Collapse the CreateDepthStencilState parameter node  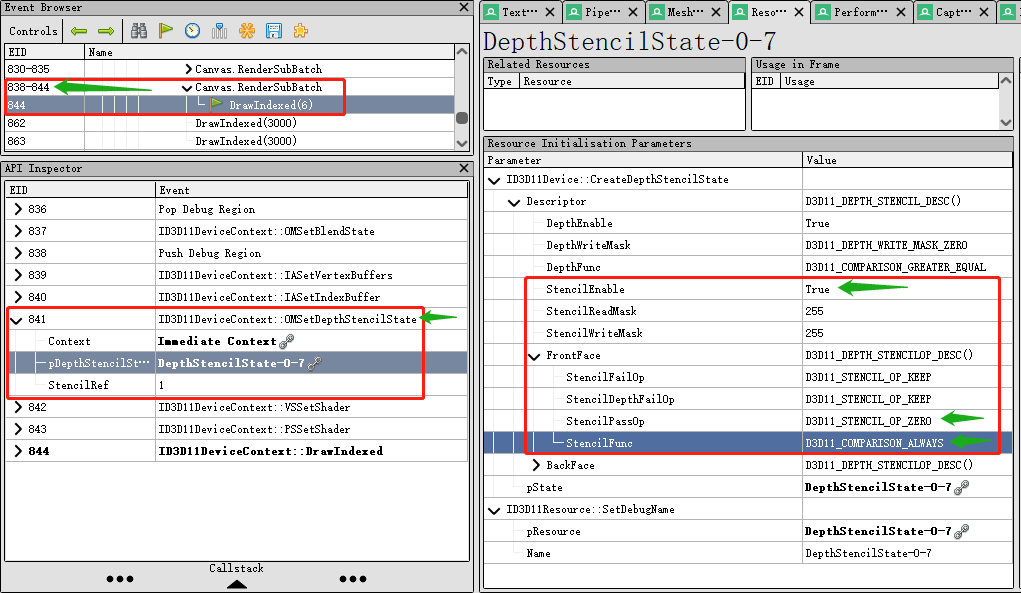[x=494, y=180]
